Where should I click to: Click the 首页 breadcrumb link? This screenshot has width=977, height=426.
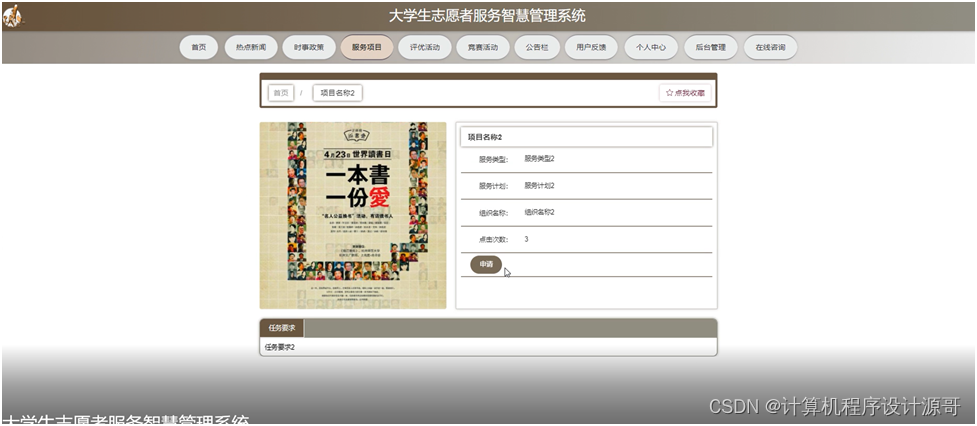(x=281, y=93)
